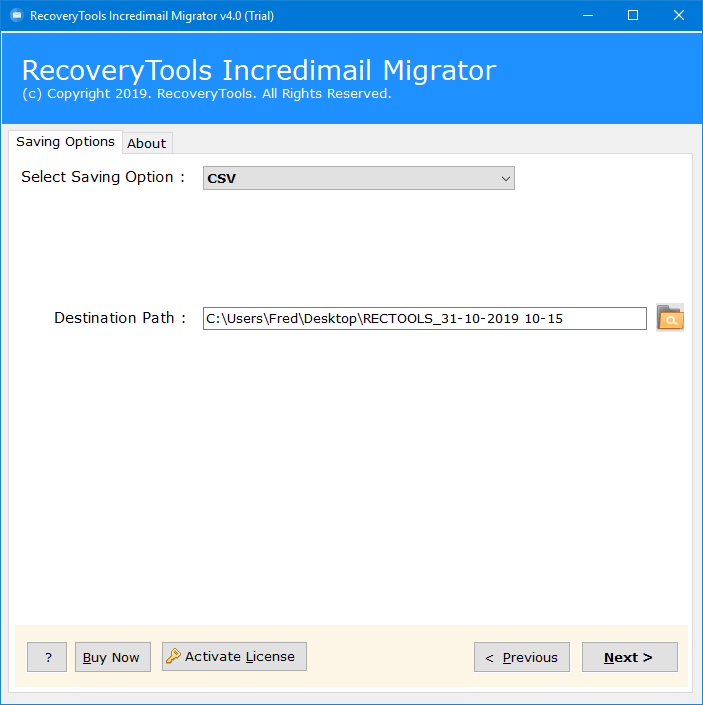Image resolution: width=703 pixels, height=705 pixels.
Task: Open the Select Saving Option dropdown
Action: pos(359,178)
